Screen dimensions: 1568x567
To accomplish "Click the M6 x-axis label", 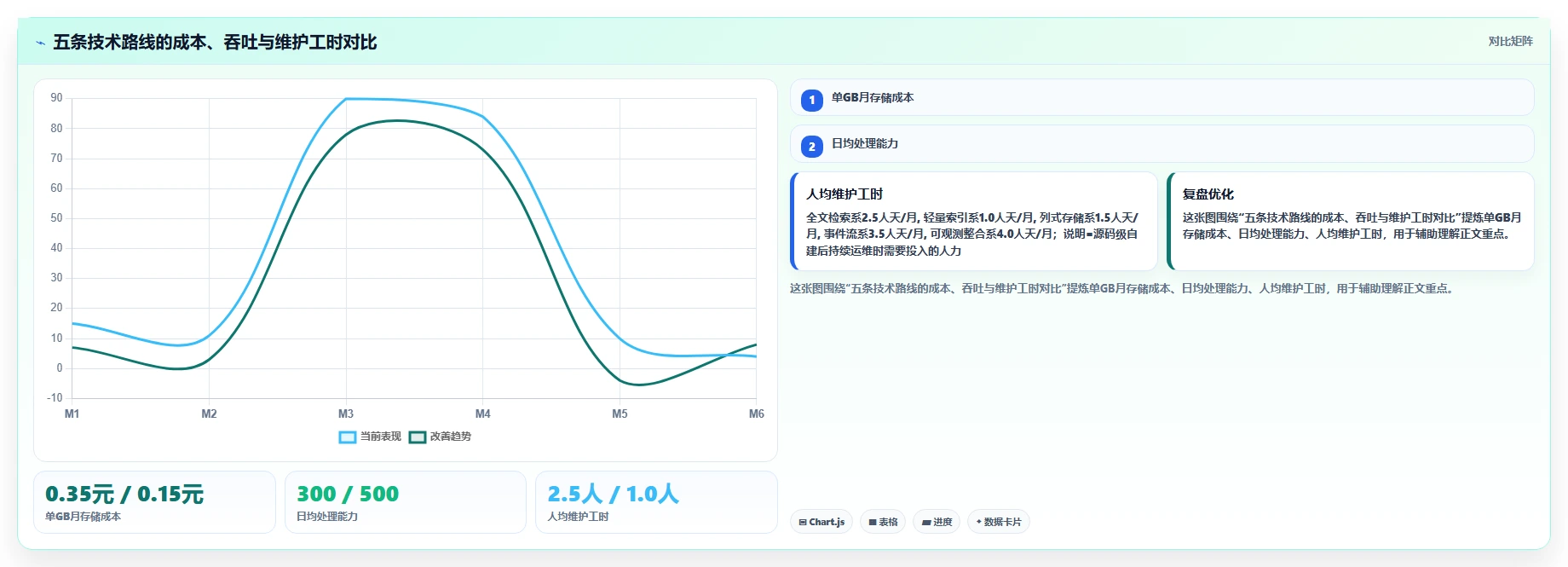I will point(757,414).
